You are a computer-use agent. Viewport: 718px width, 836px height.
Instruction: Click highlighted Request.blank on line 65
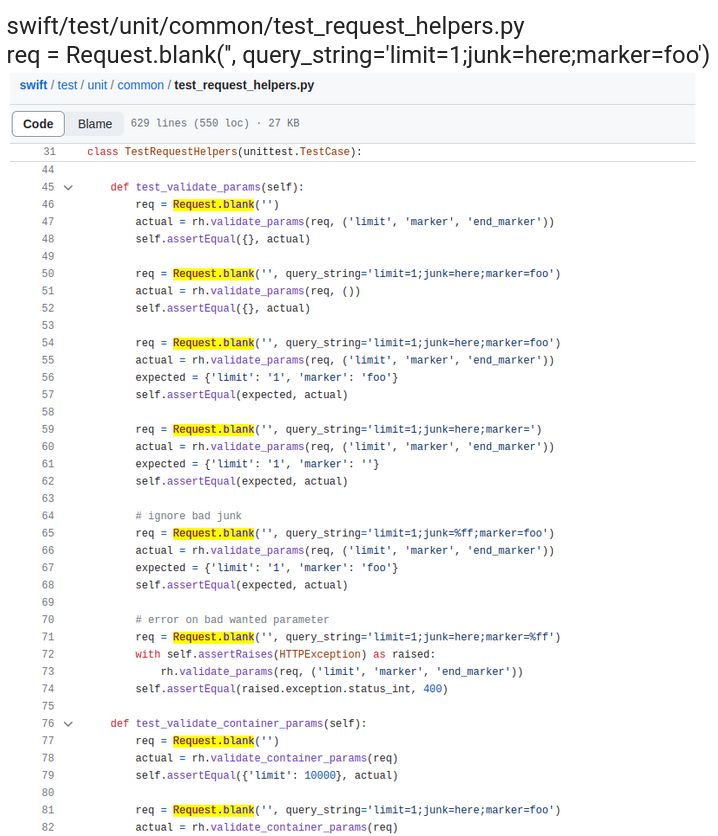point(214,533)
